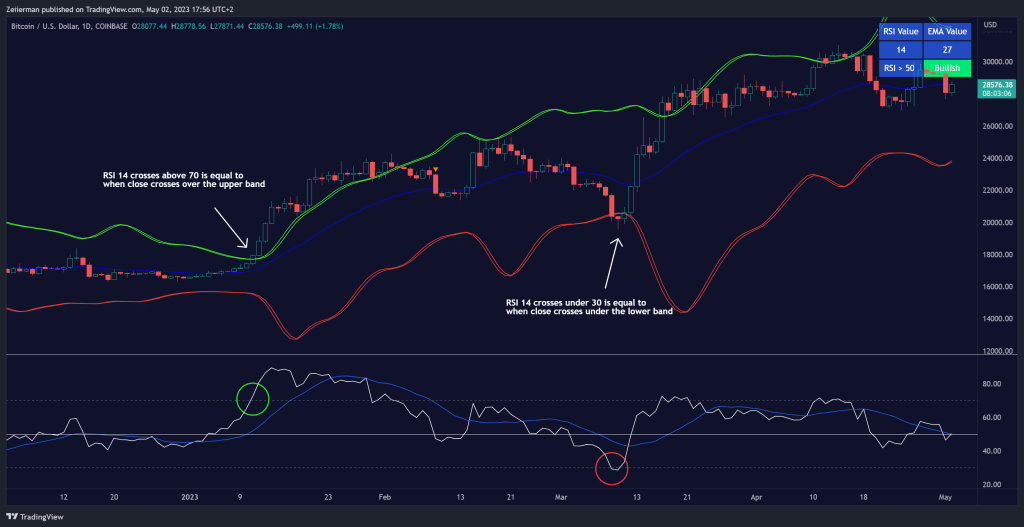Click the 30000.00 level on price axis
The width and height of the screenshot is (1024, 527).
(x=998, y=62)
